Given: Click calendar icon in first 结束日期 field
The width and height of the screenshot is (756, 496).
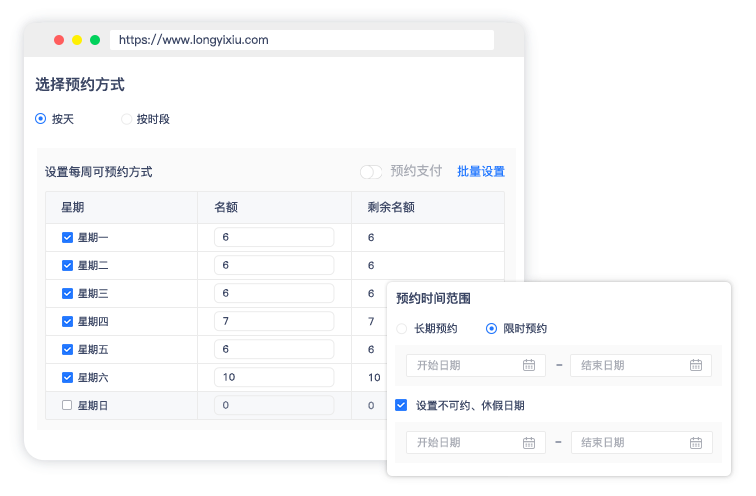Looking at the screenshot, I should pos(695,365).
